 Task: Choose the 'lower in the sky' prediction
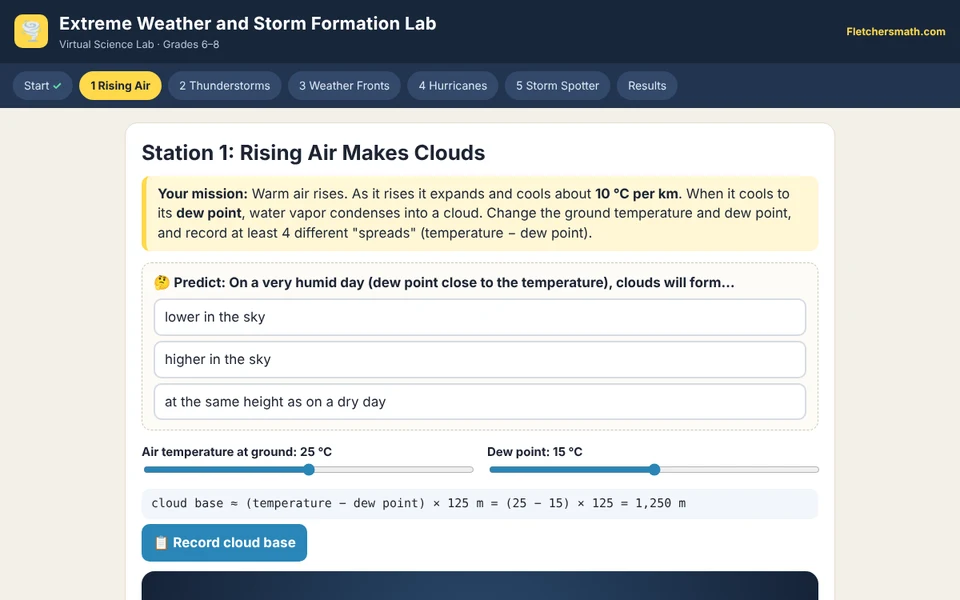click(480, 317)
